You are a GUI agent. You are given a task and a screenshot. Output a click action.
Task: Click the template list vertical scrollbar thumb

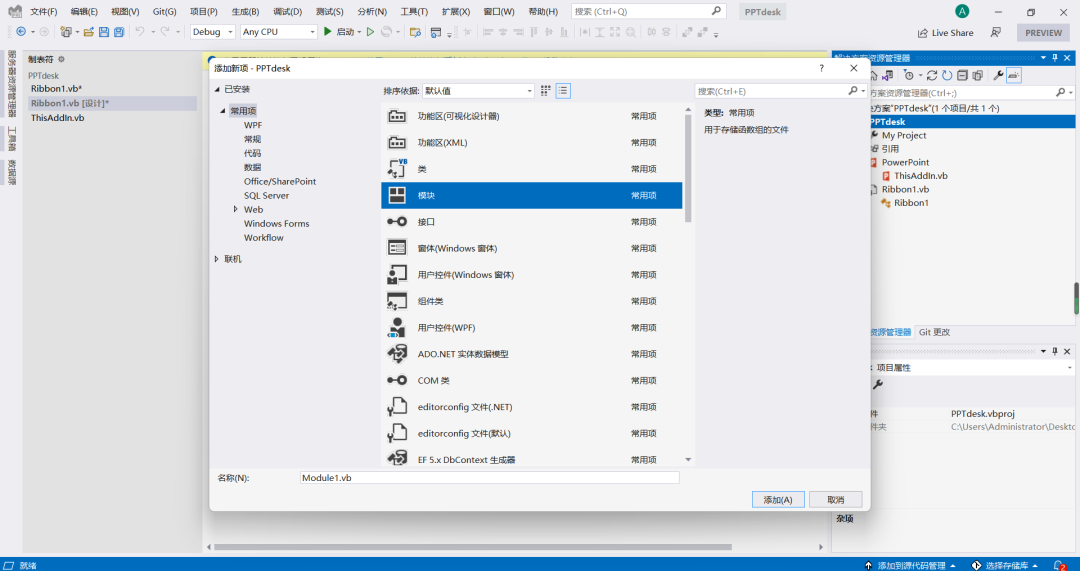[x=688, y=168]
